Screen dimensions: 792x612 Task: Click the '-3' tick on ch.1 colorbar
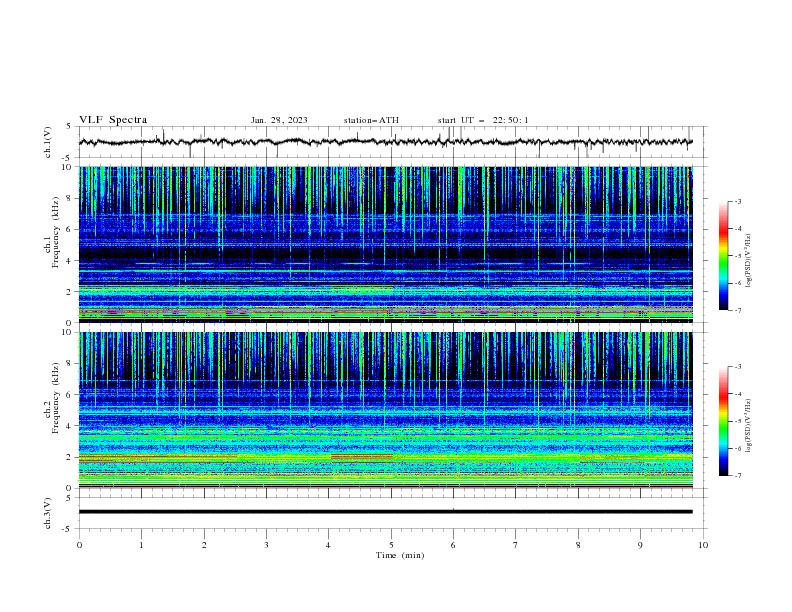[x=737, y=201]
